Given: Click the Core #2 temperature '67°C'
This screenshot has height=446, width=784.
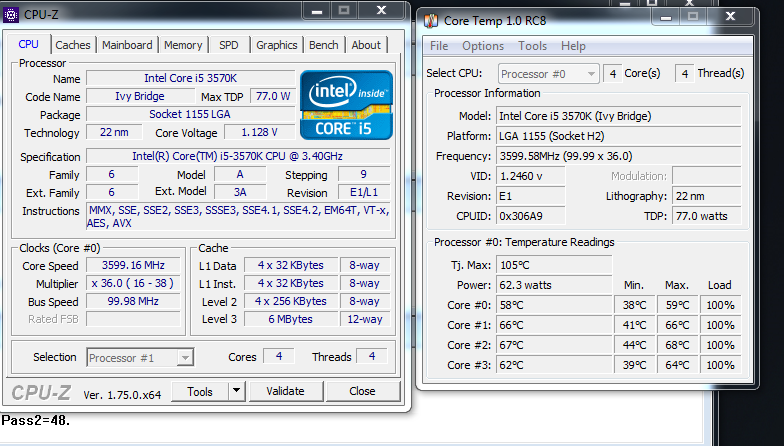Looking at the screenshot, I should point(554,345).
